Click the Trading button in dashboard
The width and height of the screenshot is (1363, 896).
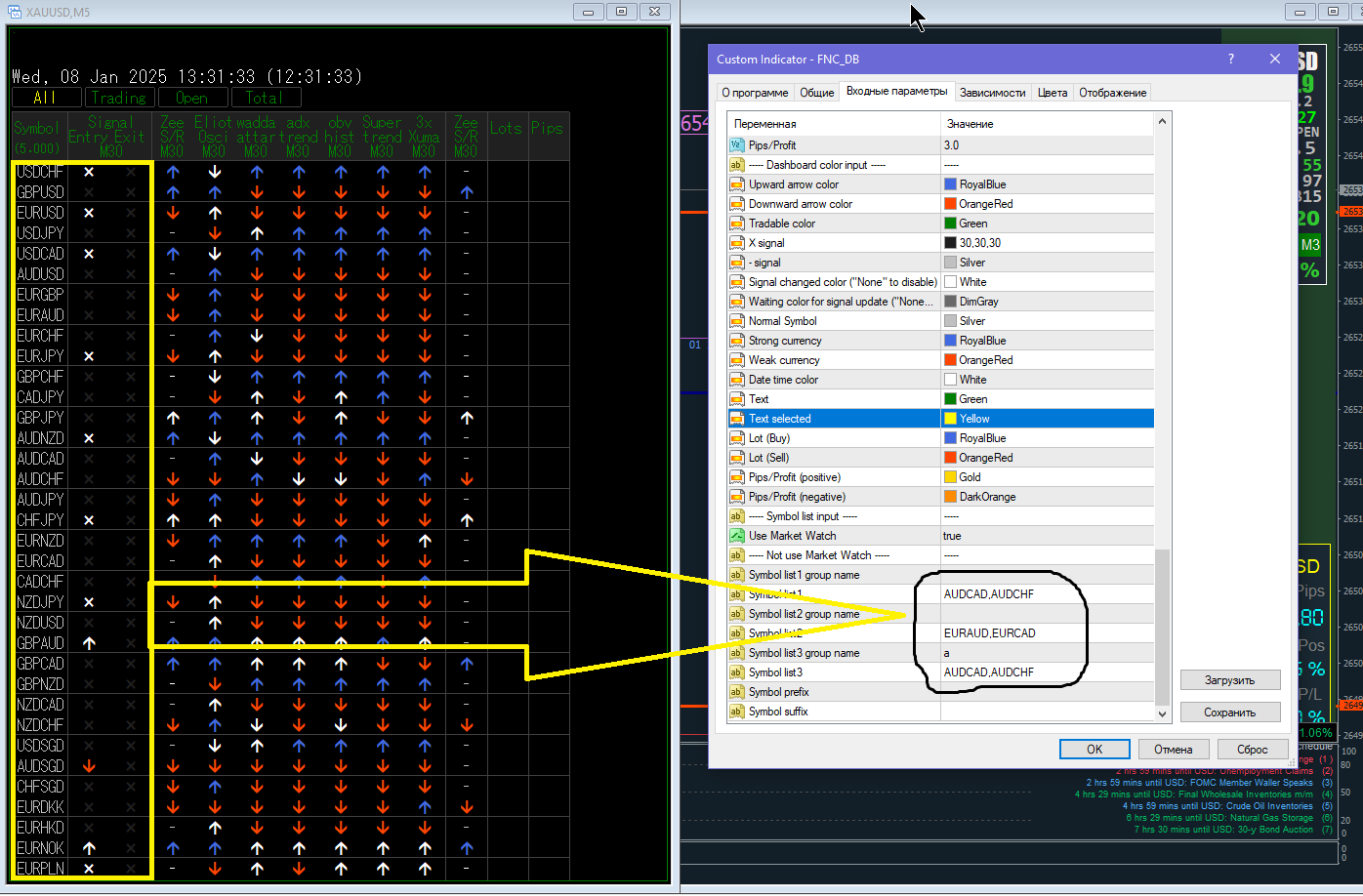119,98
